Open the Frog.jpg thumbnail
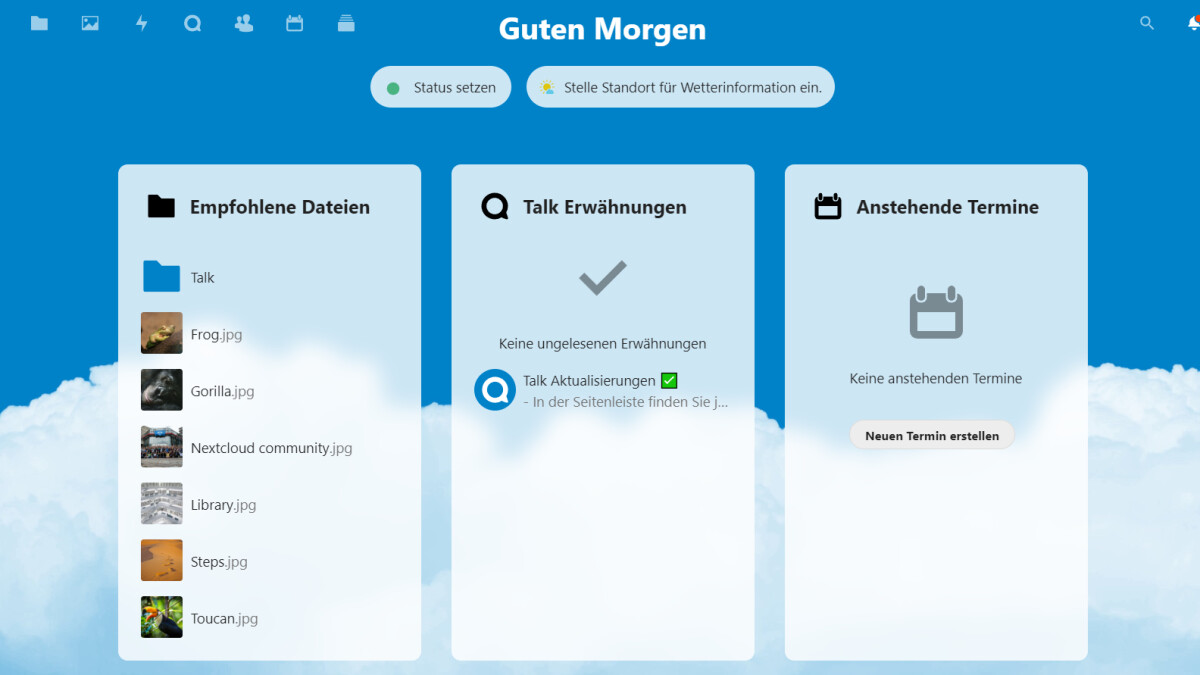Screen dimensions: 1200x675 tap(161, 334)
